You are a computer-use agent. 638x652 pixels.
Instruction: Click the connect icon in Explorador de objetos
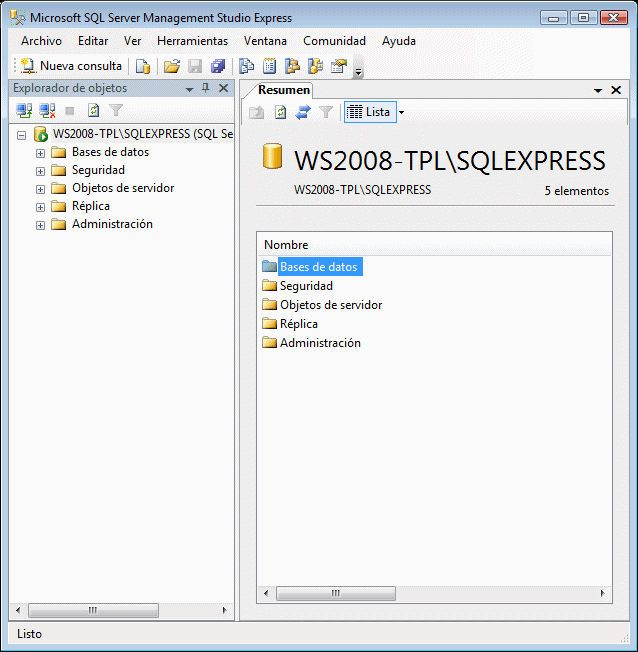[24, 111]
